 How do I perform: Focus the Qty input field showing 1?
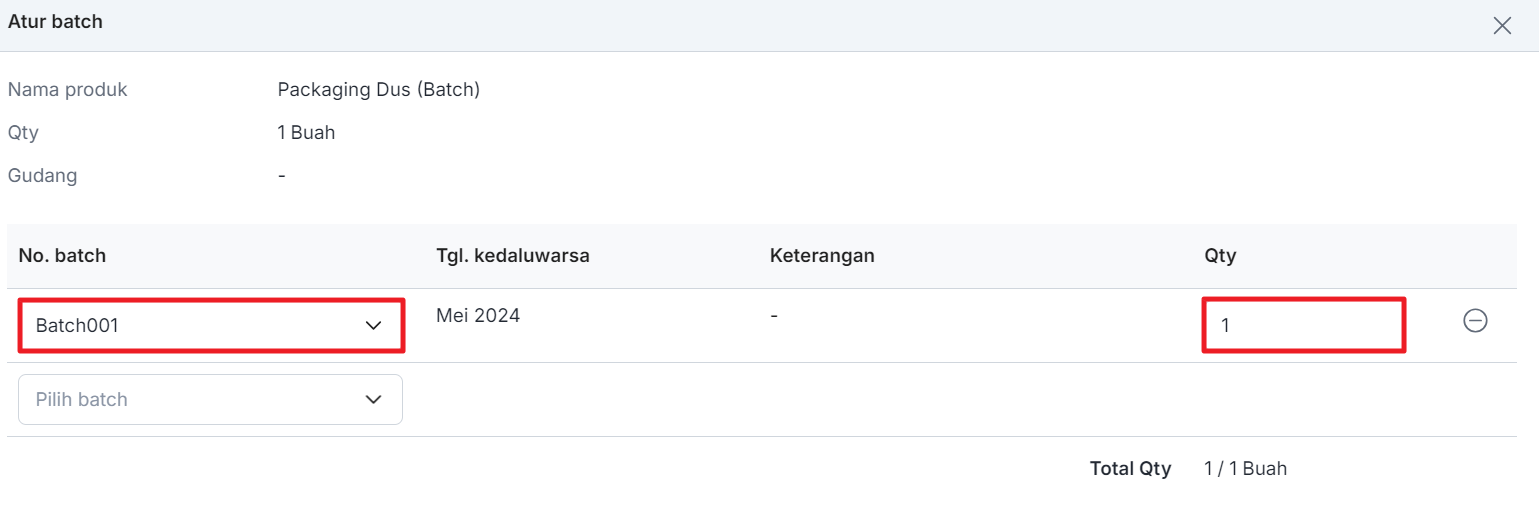(x=1304, y=325)
